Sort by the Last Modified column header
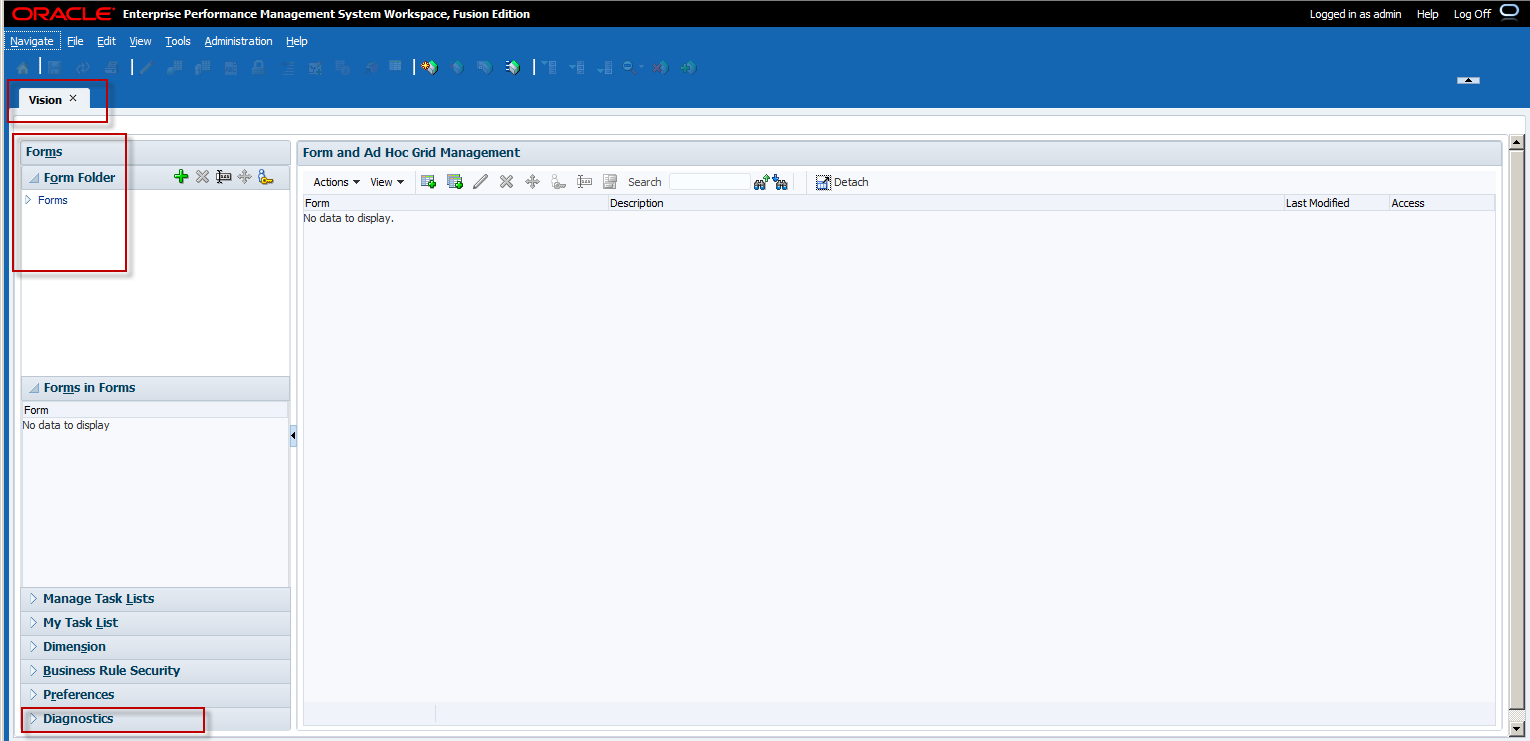This screenshot has height=741, width=1530. (1336, 203)
